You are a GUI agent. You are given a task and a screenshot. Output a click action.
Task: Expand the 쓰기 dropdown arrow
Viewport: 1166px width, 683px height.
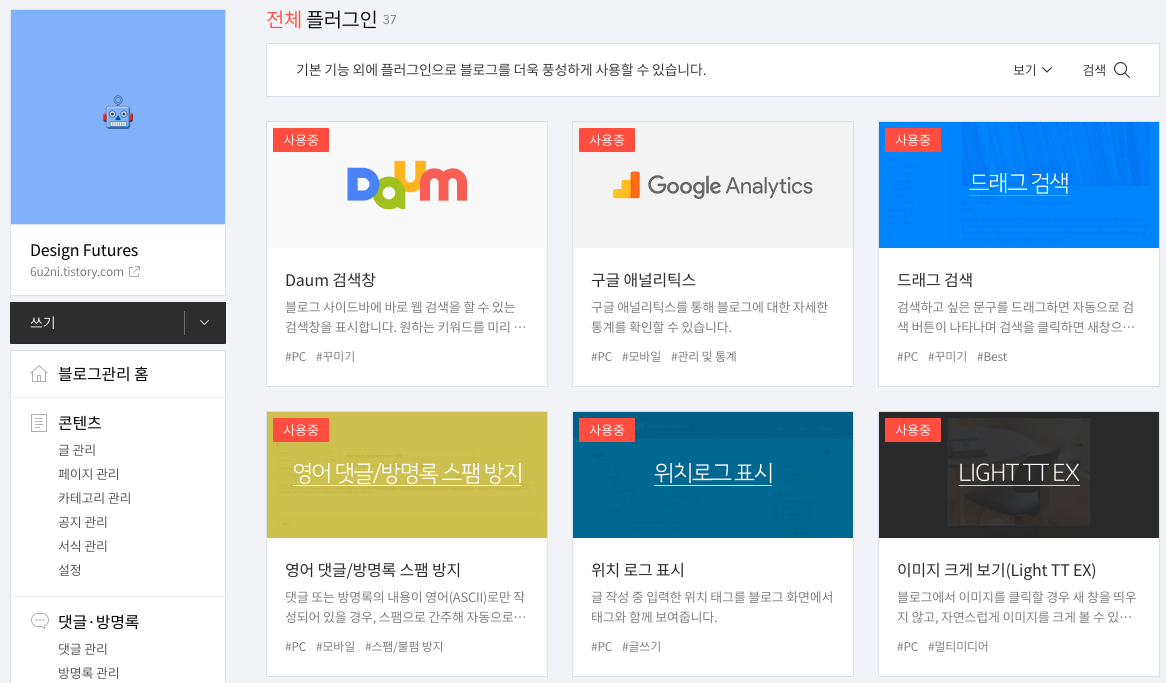point(204,322)
